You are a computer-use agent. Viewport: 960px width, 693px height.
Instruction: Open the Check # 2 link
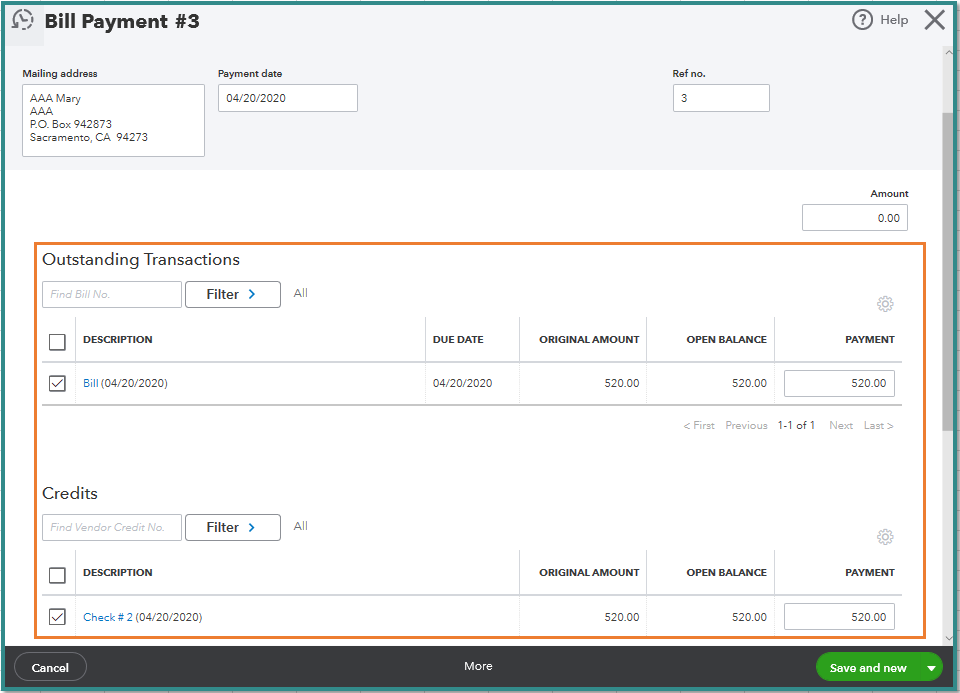coord(108,617)
